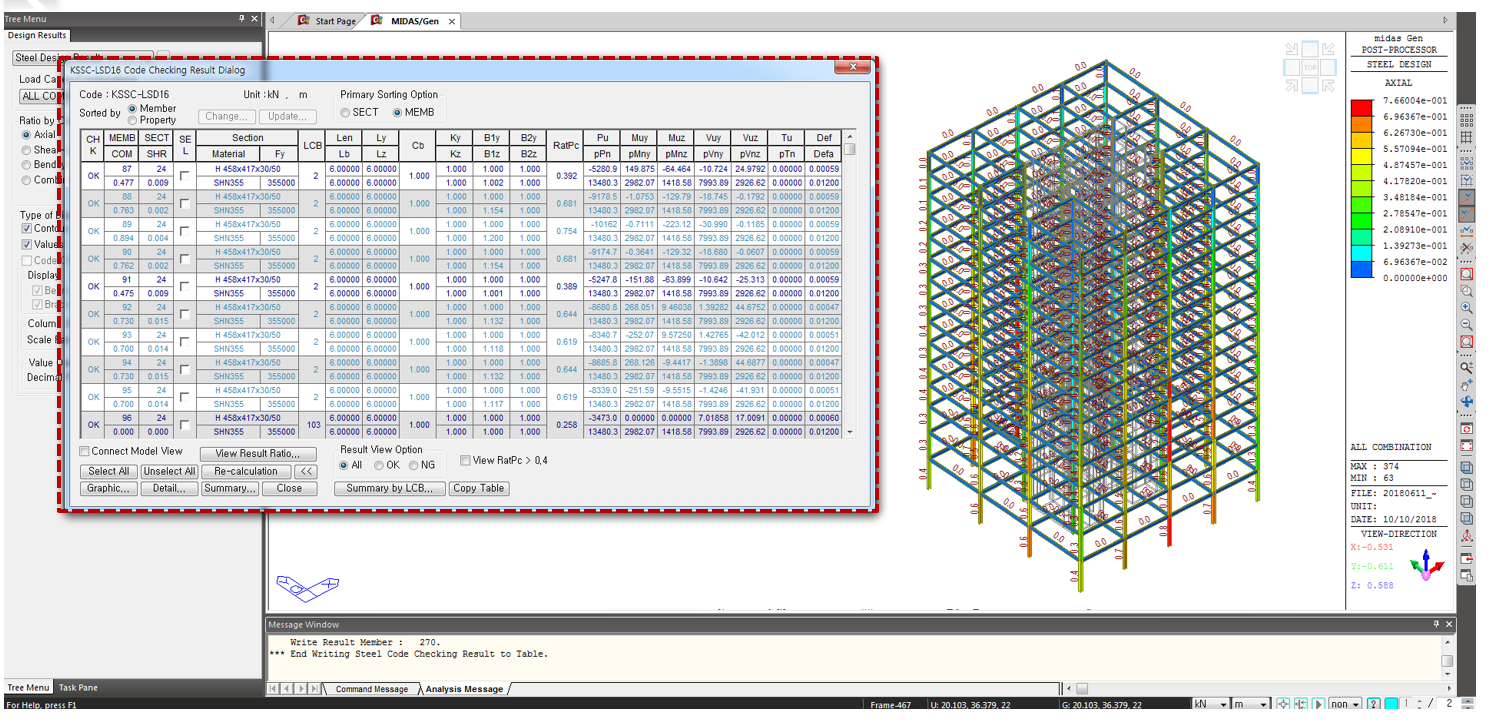
Task: Click the Unselect All button
Action: click(x=169, y=471)
